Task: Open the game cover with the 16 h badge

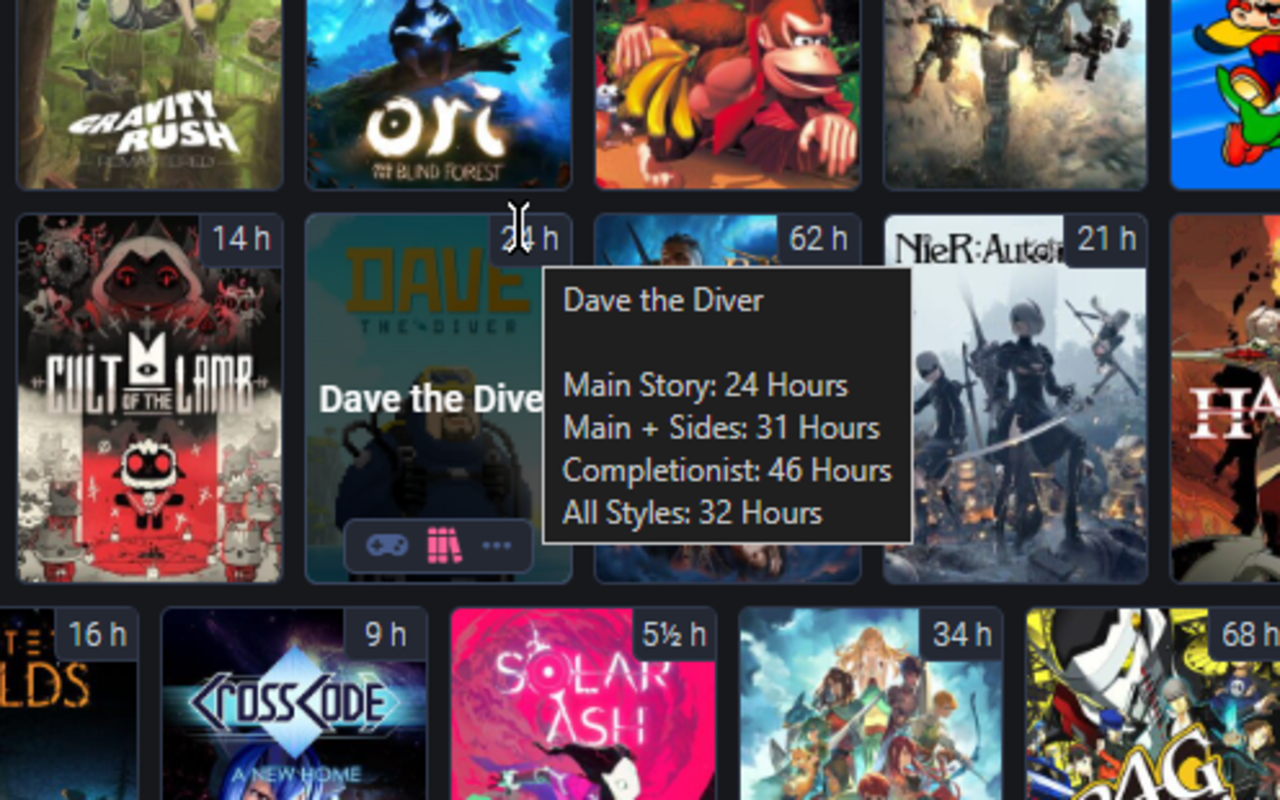Action: coord(69,704)
